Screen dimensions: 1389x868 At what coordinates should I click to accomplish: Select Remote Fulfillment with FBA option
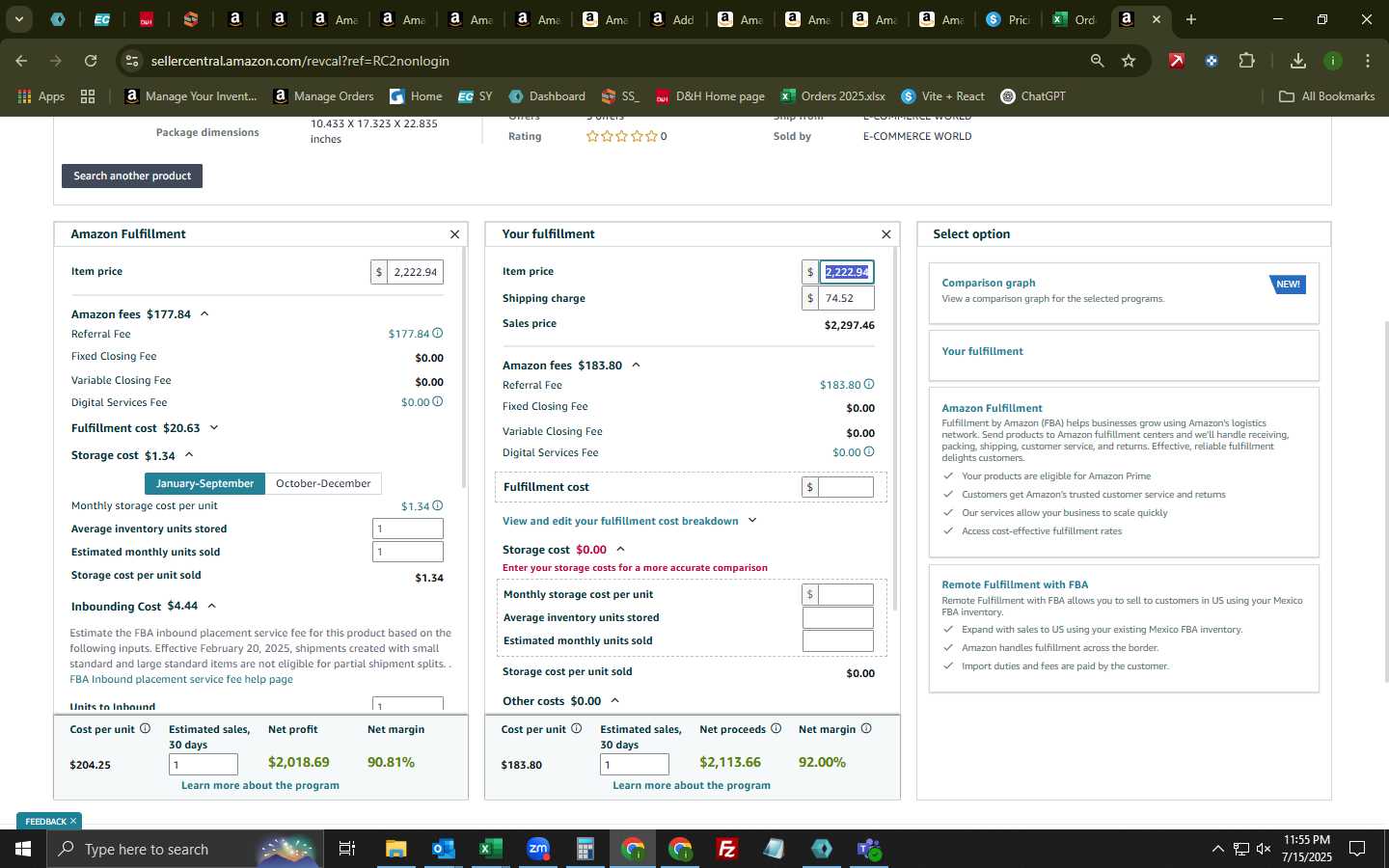tap(1123, 628)
